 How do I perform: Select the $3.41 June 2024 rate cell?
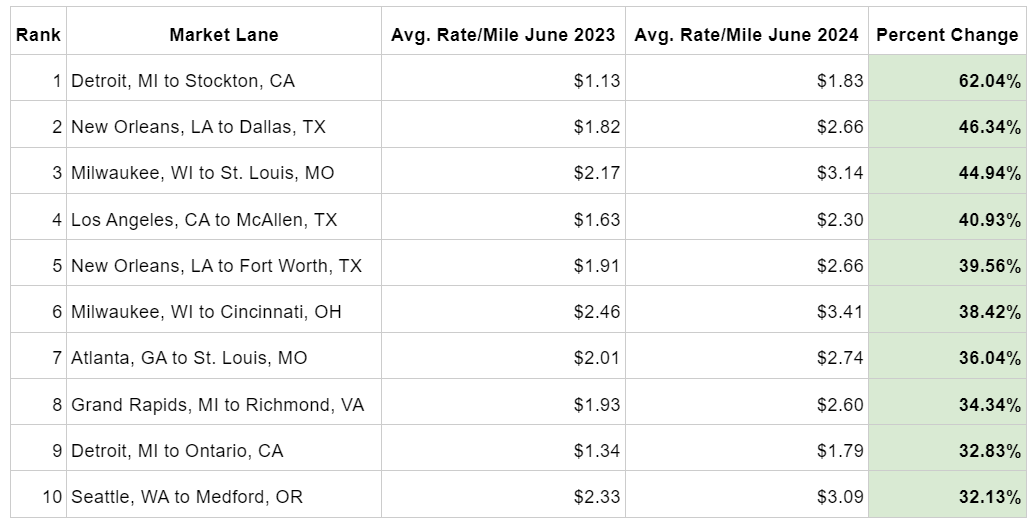[x=747, y=312]
